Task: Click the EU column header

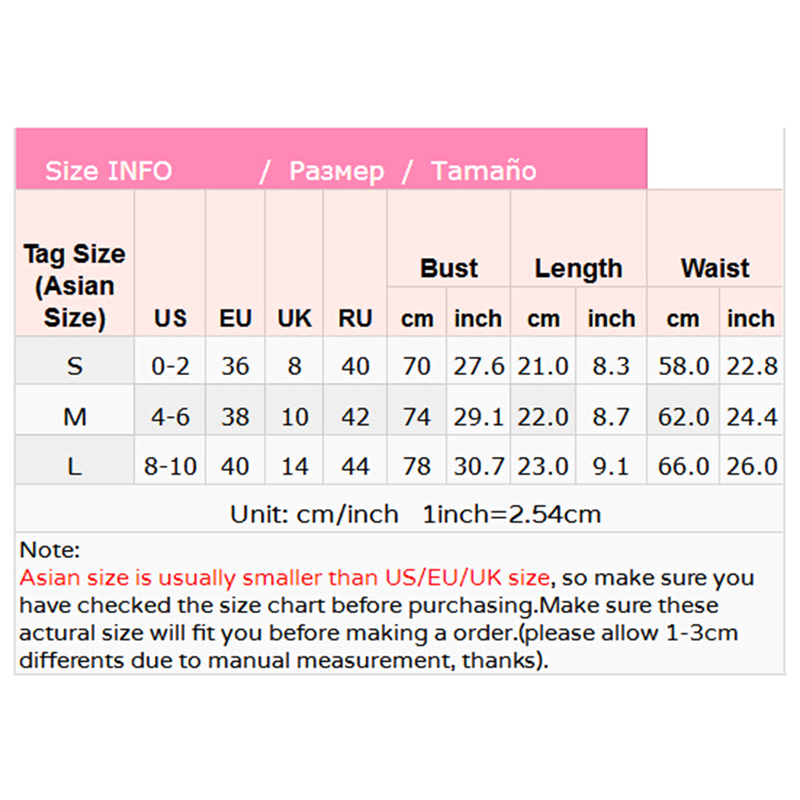Action: pos(236,319)
